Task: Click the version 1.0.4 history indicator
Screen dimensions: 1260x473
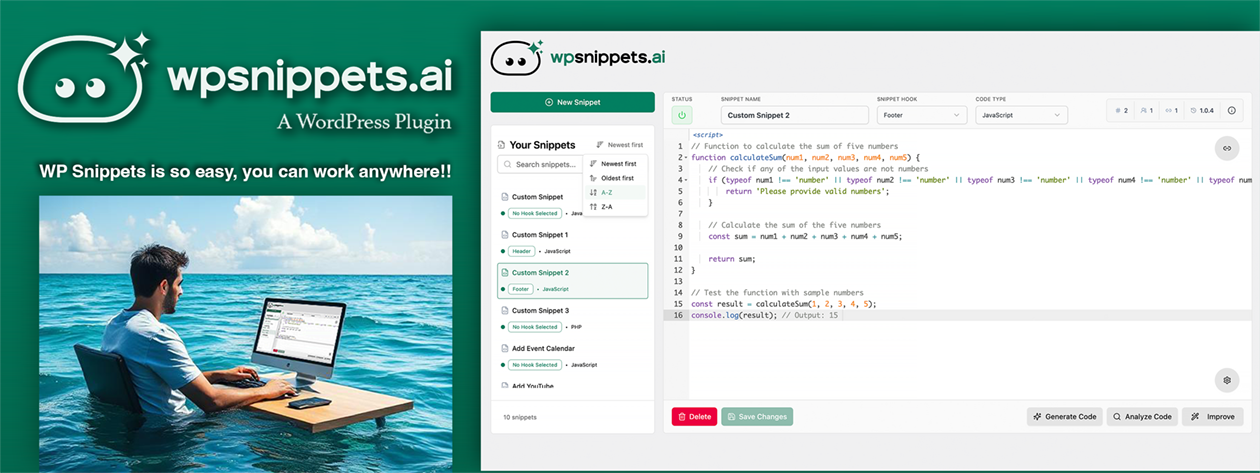Action: click(1203, 111)
